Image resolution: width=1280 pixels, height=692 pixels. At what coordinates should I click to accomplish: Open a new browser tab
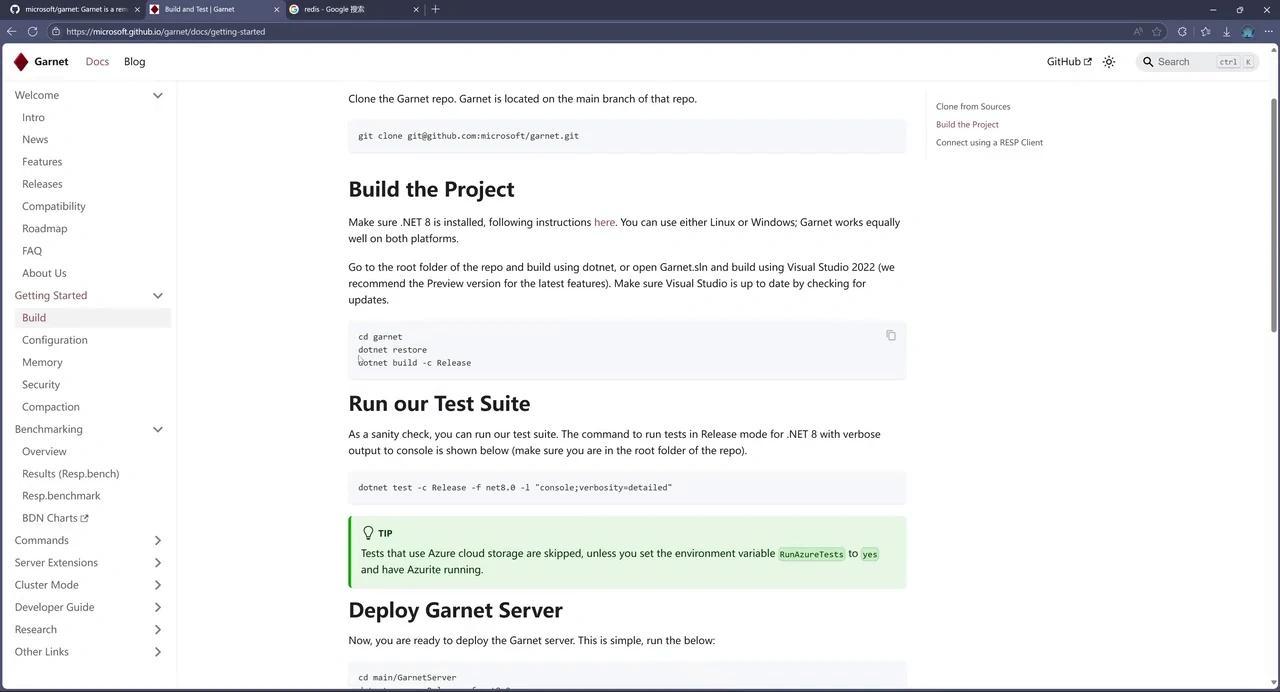tap(435, 10)
